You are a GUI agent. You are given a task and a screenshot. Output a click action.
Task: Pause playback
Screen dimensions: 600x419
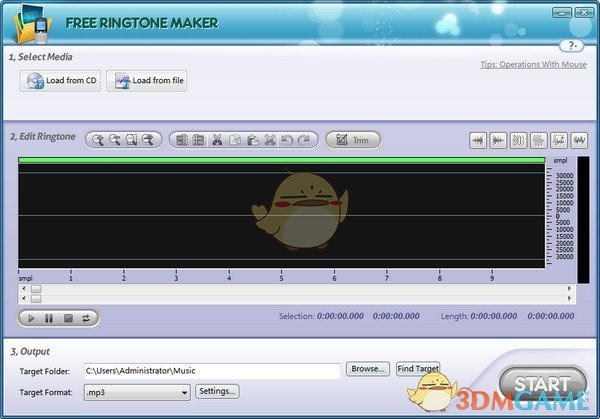click(x=49, y=318)
